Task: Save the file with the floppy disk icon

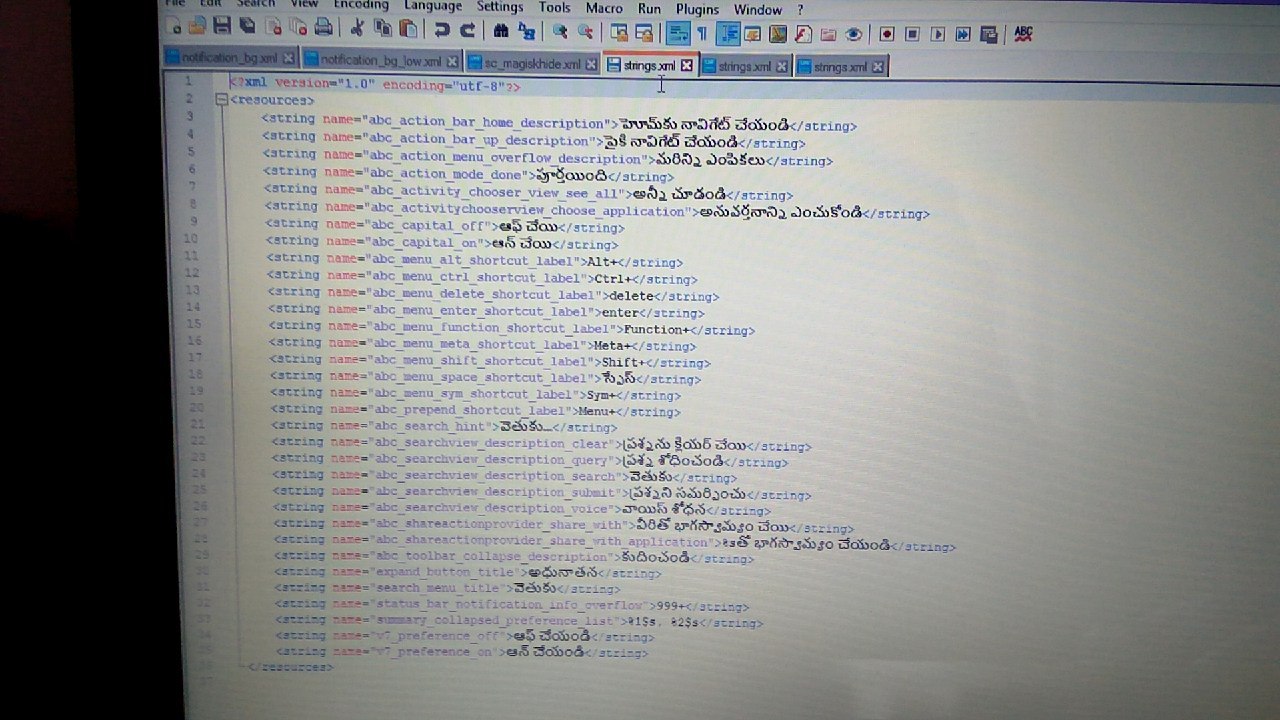Action: 222,27
